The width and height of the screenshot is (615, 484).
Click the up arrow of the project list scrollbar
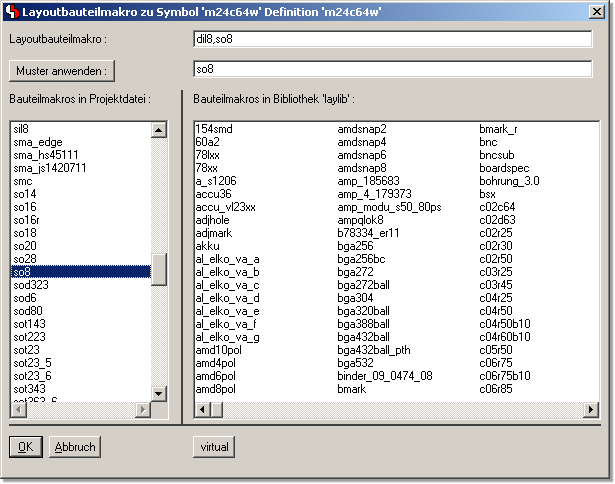click(158, 129)
